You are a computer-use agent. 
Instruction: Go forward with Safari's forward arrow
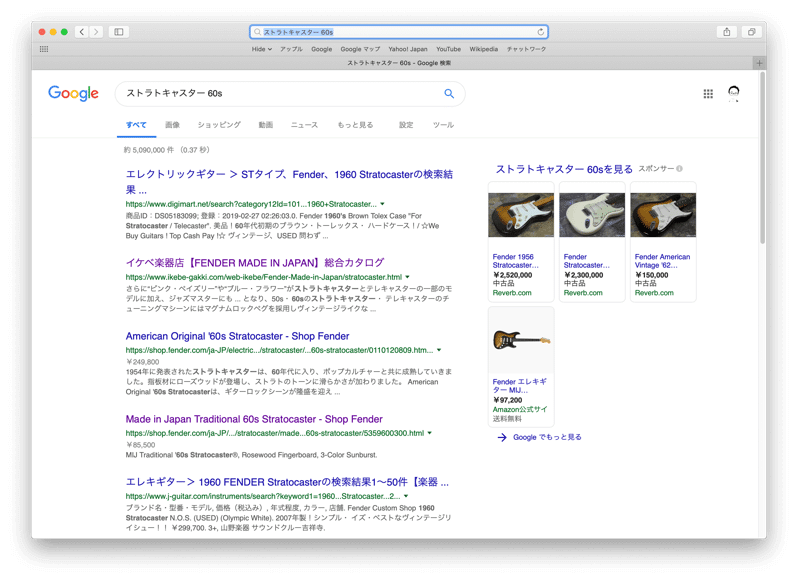click(96, 32)
